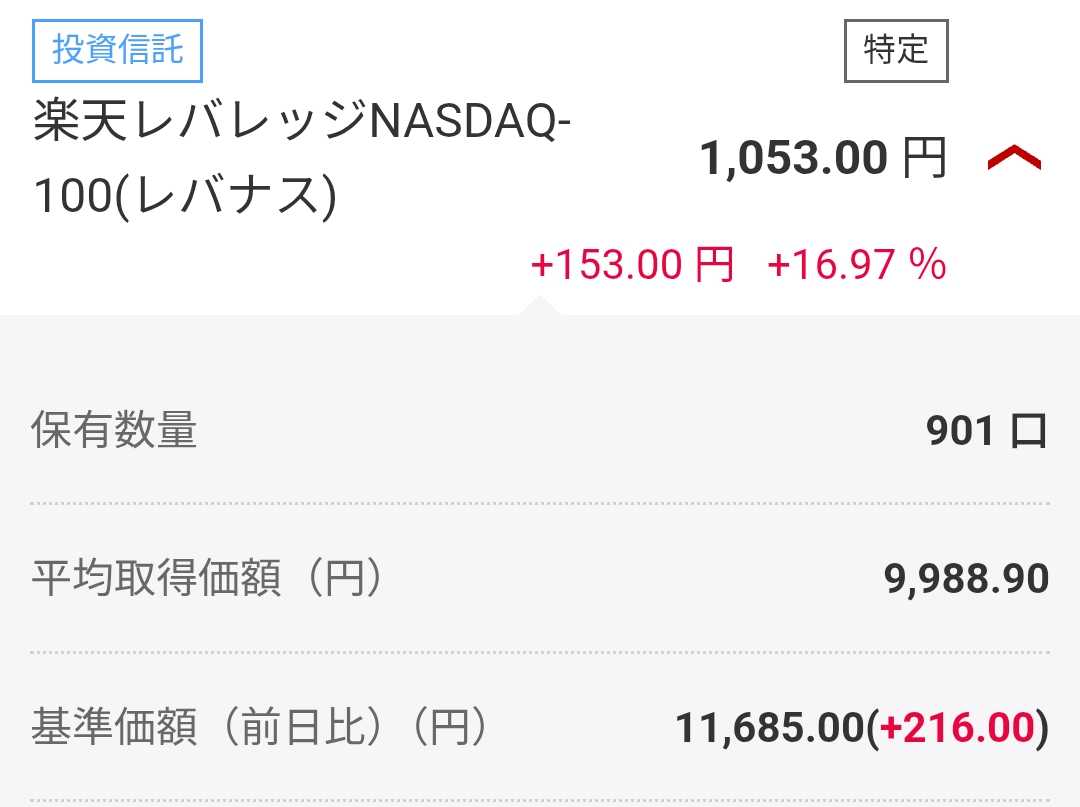
Task: Select the 基準価額（前日比）（円） label
Action: [260, 728]
